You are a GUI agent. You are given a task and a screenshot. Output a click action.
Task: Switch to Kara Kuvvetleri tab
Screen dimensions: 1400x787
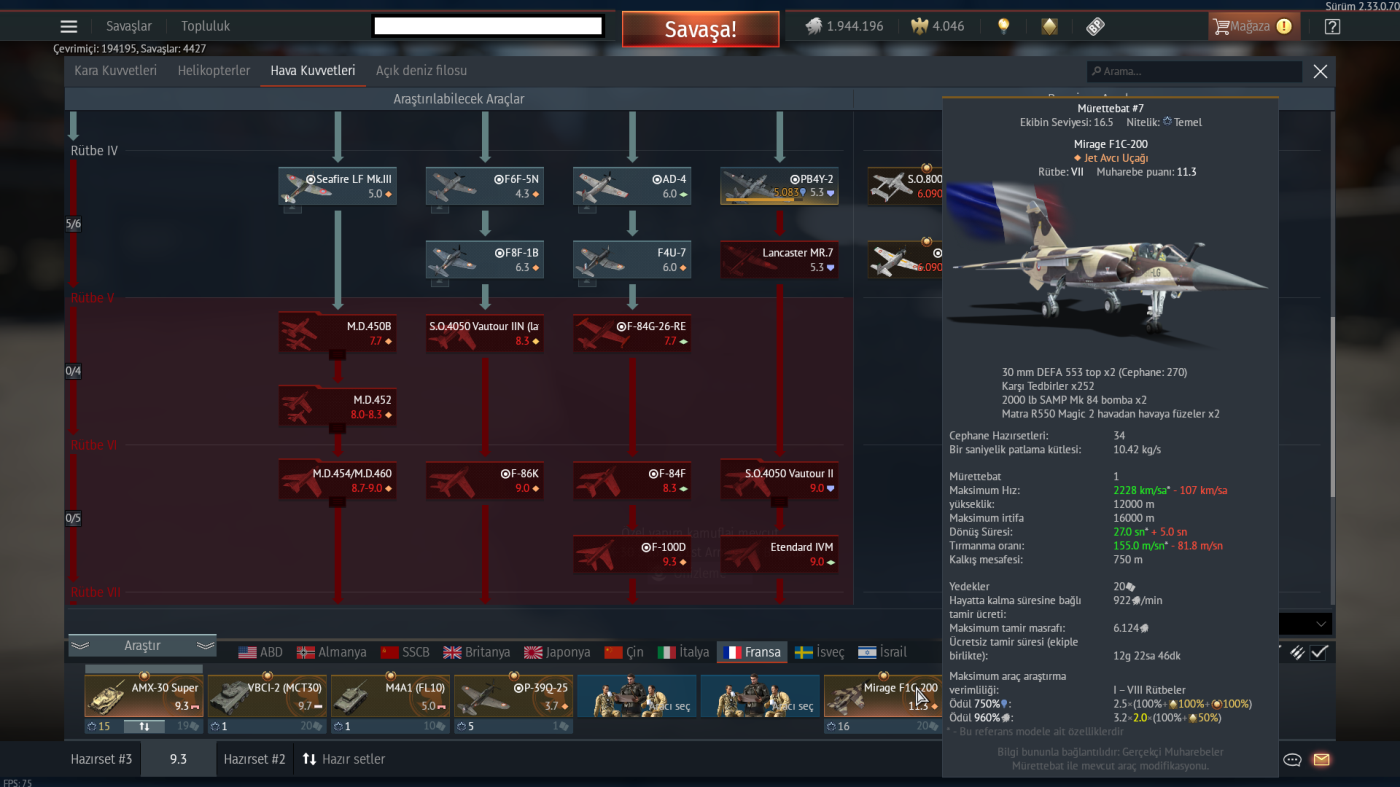click(x=116, y=71)
